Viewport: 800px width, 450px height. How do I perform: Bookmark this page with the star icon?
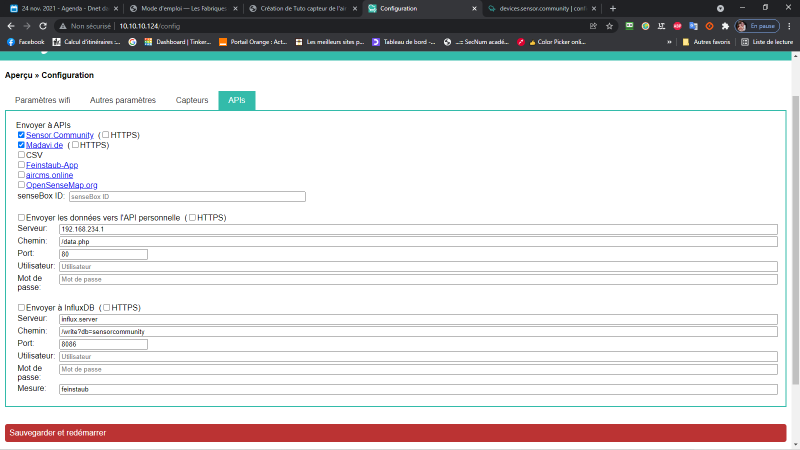point(609,26)
